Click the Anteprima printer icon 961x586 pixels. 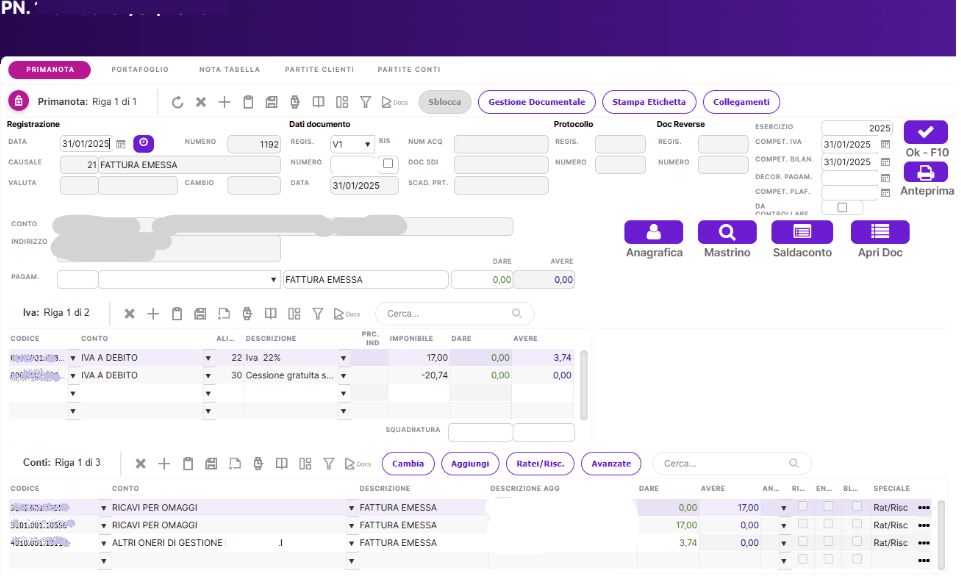pyautogui.click(x=925, y=172)
